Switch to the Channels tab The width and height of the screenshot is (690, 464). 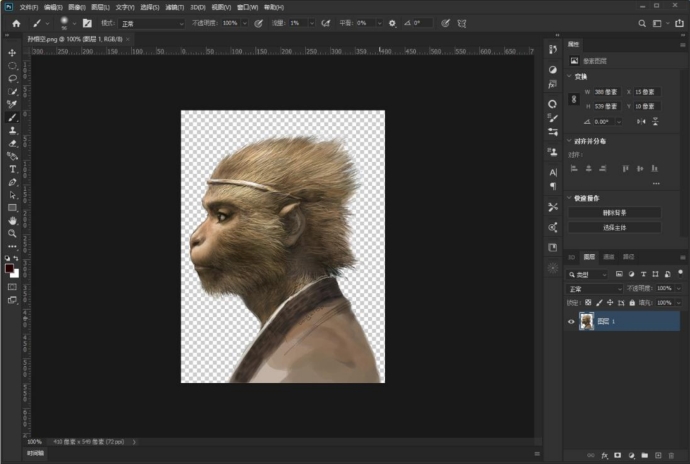point(609,257)
